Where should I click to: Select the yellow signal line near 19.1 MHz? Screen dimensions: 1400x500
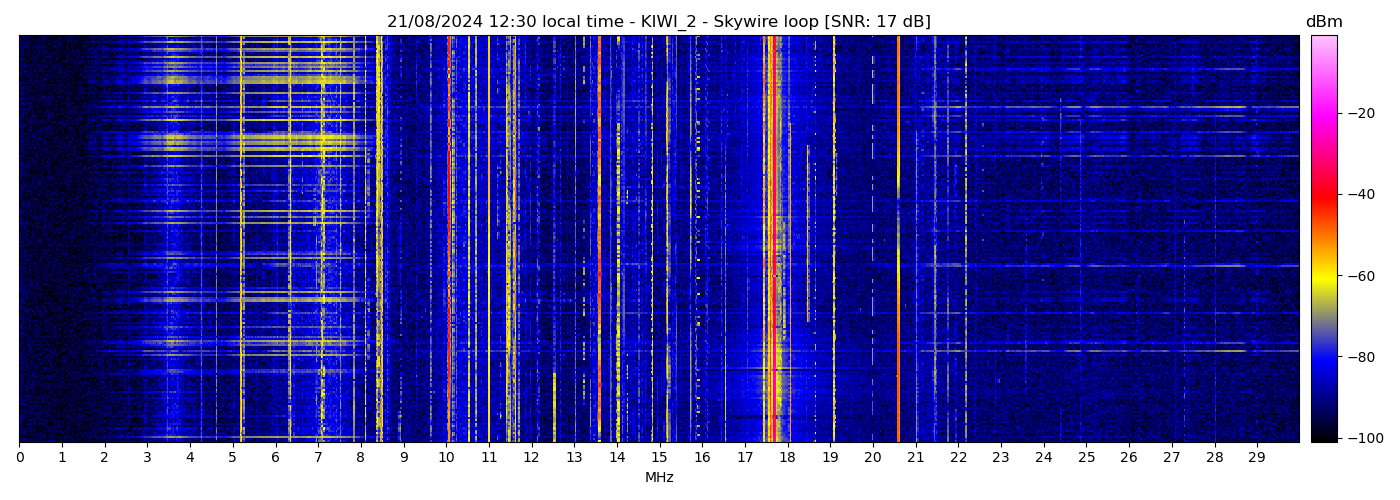[x=834, y=240]
